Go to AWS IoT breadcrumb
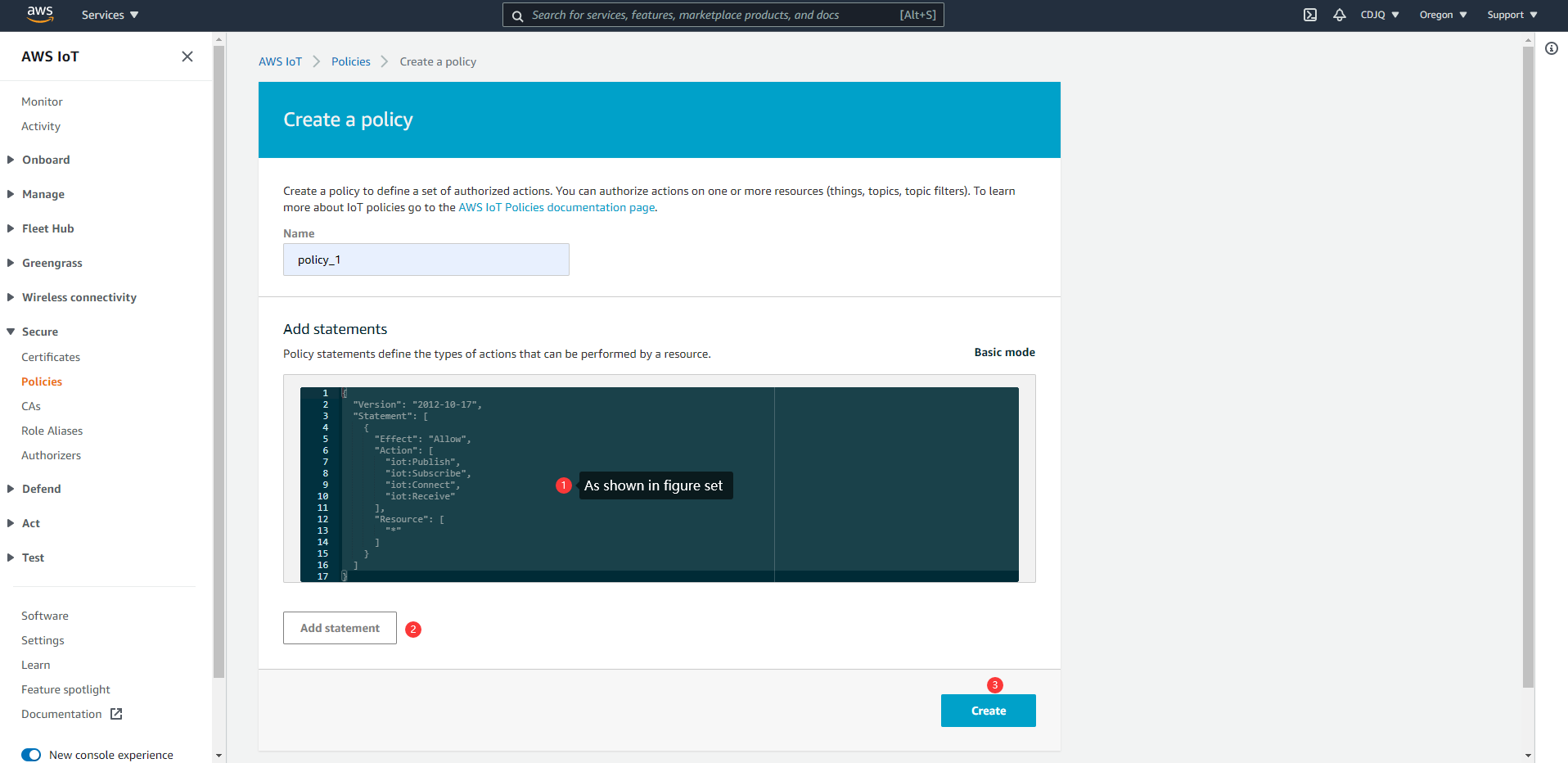The image size is (1568, 763). (280, 61)
